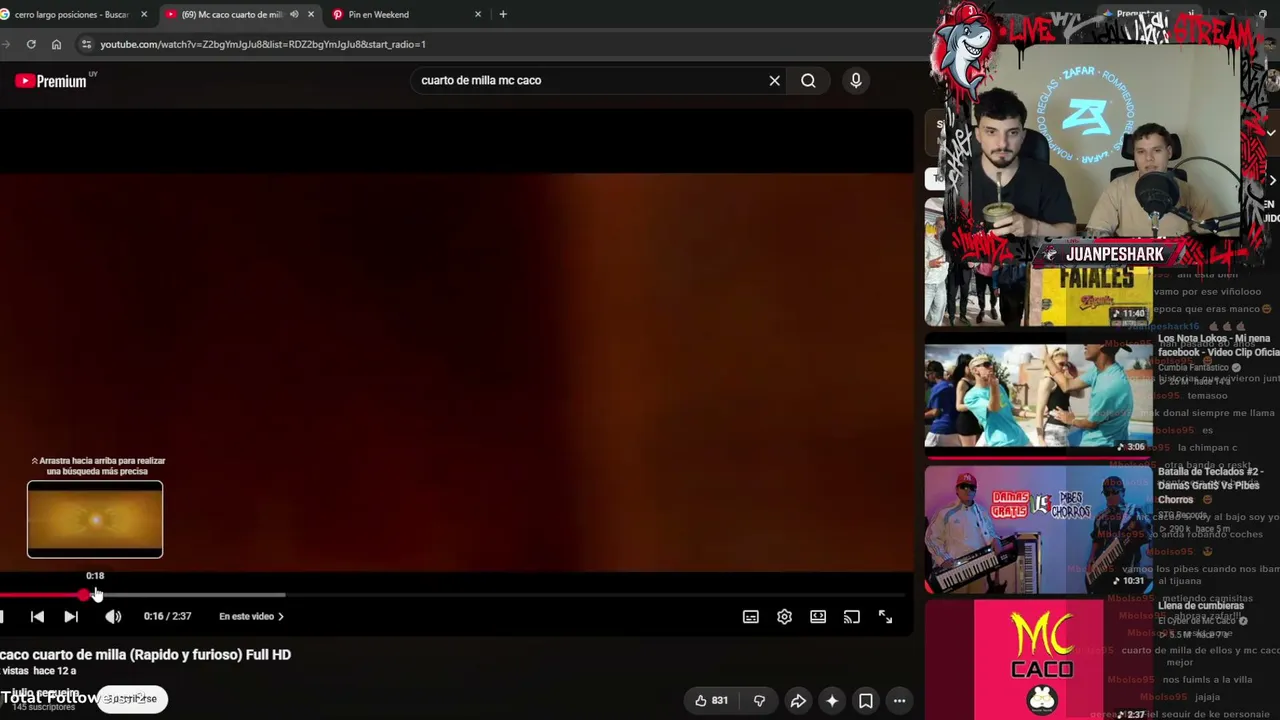The image size is (1280, 720).
Task: Close the 'cerro largo posiciones' browser tab
Action: point(144,15)
